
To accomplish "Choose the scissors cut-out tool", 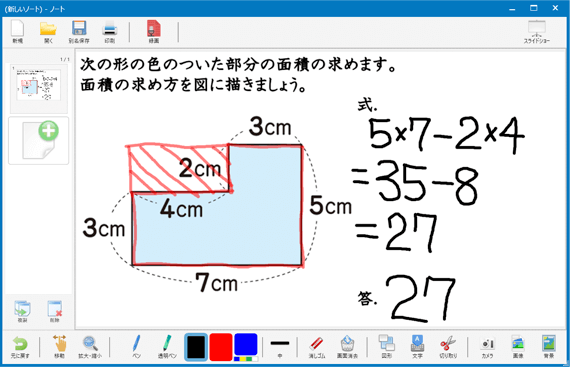I will pyautogui.click(x=448, y=347).
